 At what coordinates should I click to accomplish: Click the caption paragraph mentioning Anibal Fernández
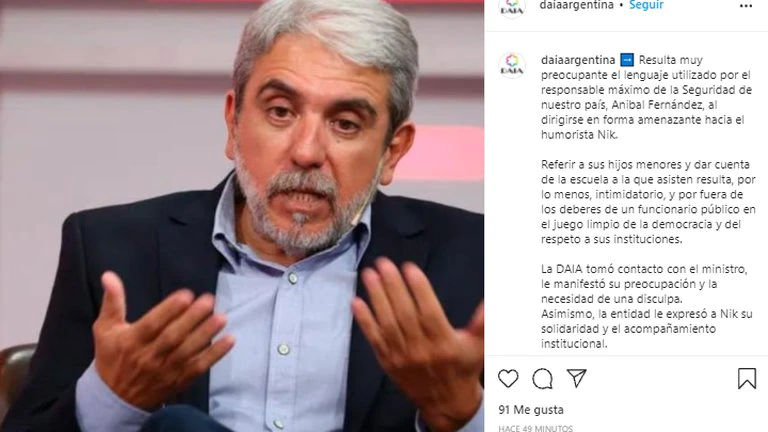[x=647, y=97]
